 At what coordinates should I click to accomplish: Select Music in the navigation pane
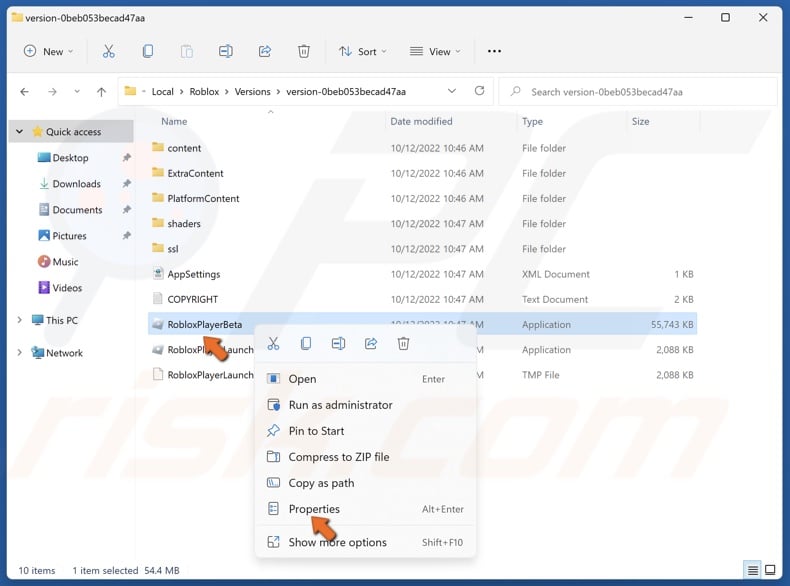click(x=65, y=262)
